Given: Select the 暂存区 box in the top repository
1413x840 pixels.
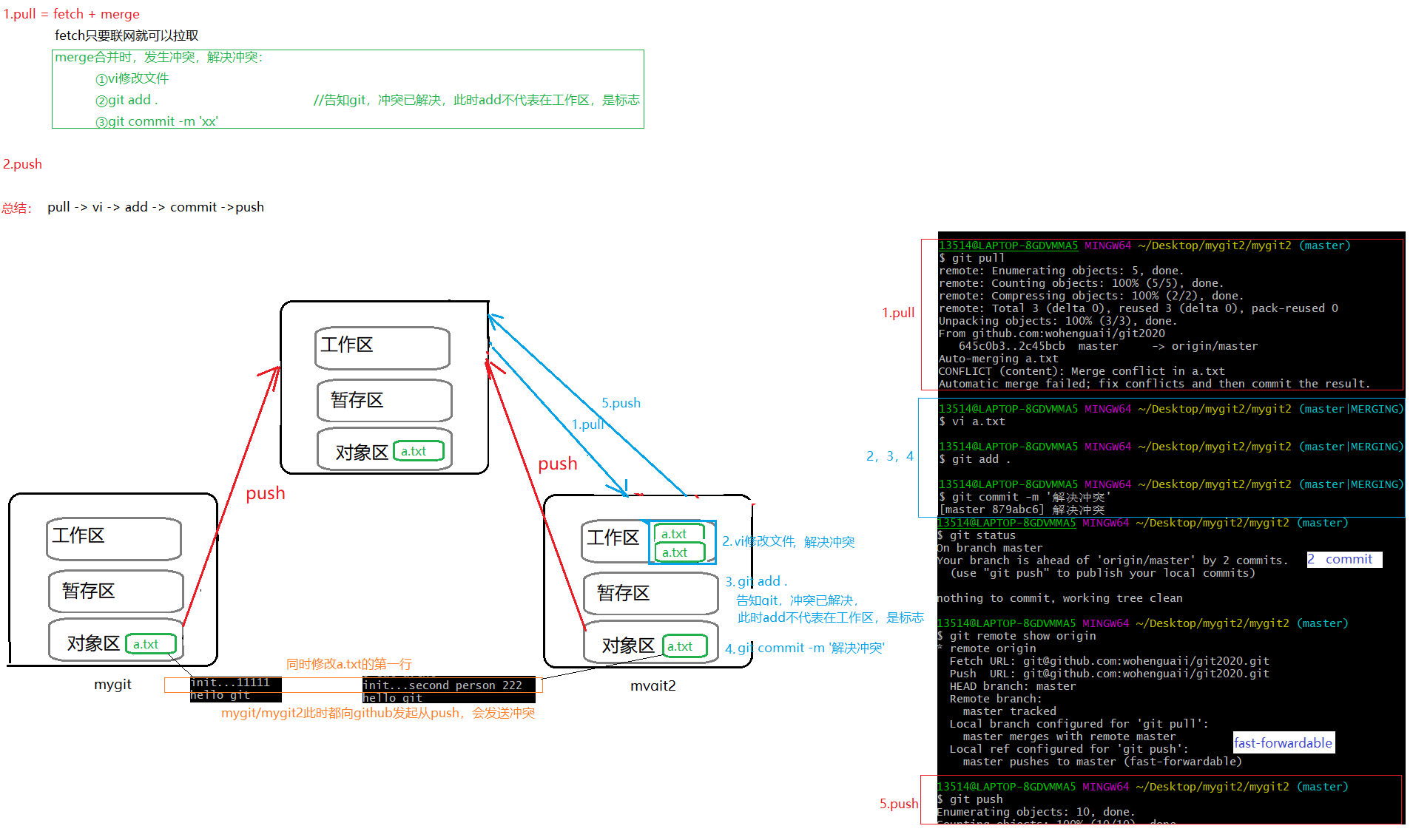Looking at the screenshot, I should tap(383, 401).
